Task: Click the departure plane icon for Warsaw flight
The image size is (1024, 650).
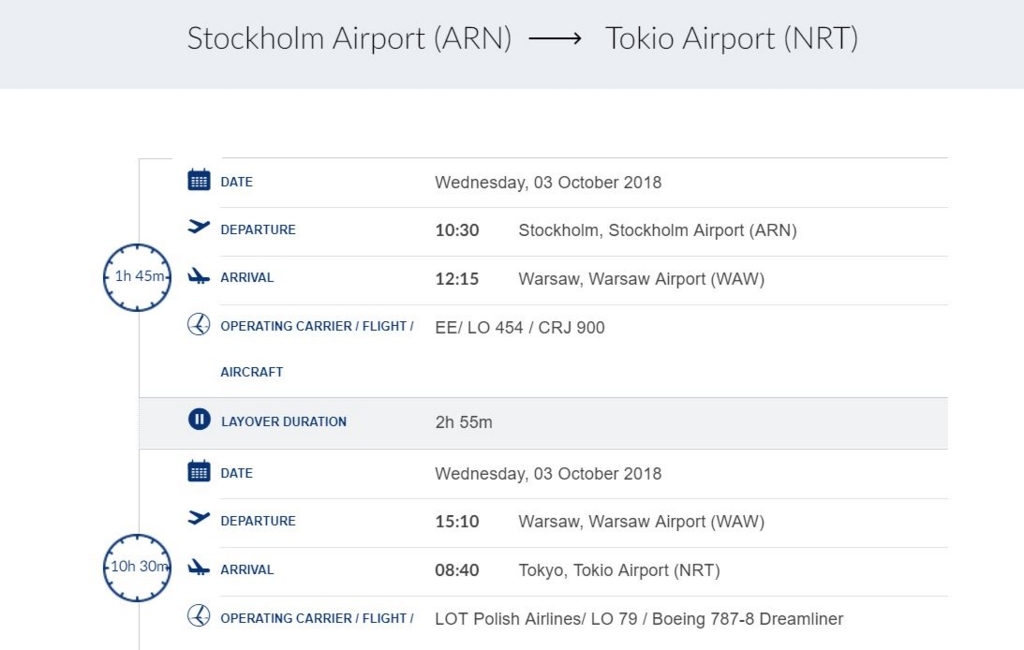Action: click(x=199, y=518)
